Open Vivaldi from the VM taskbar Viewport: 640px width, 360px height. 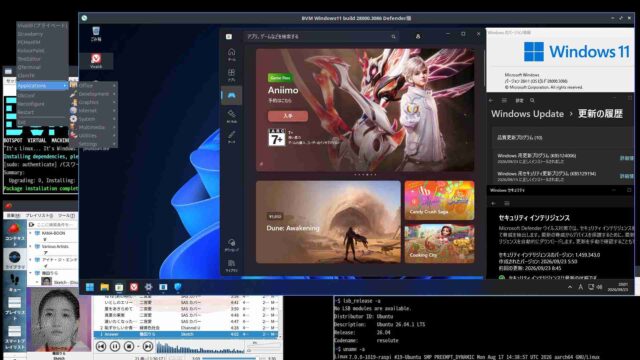coord(134,287)
